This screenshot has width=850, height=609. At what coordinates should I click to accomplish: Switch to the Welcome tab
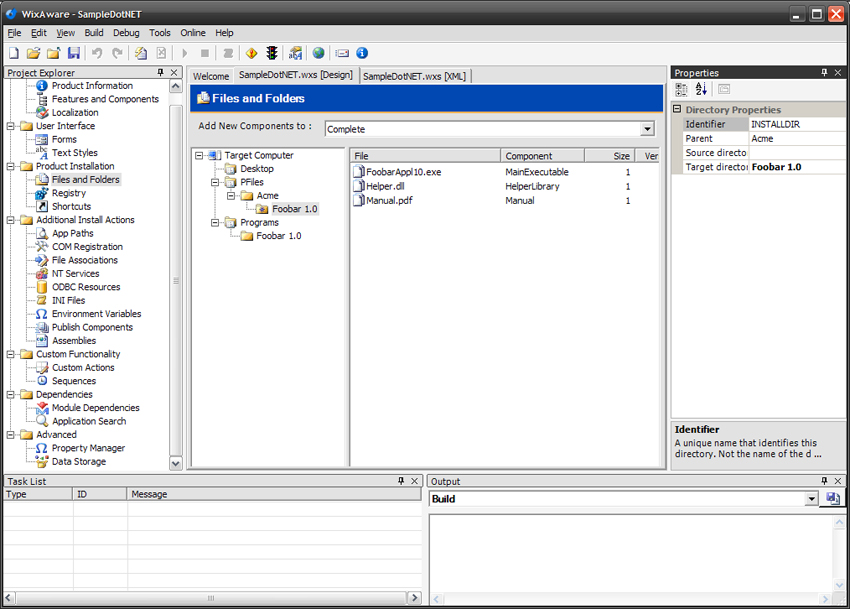[211, 76]
